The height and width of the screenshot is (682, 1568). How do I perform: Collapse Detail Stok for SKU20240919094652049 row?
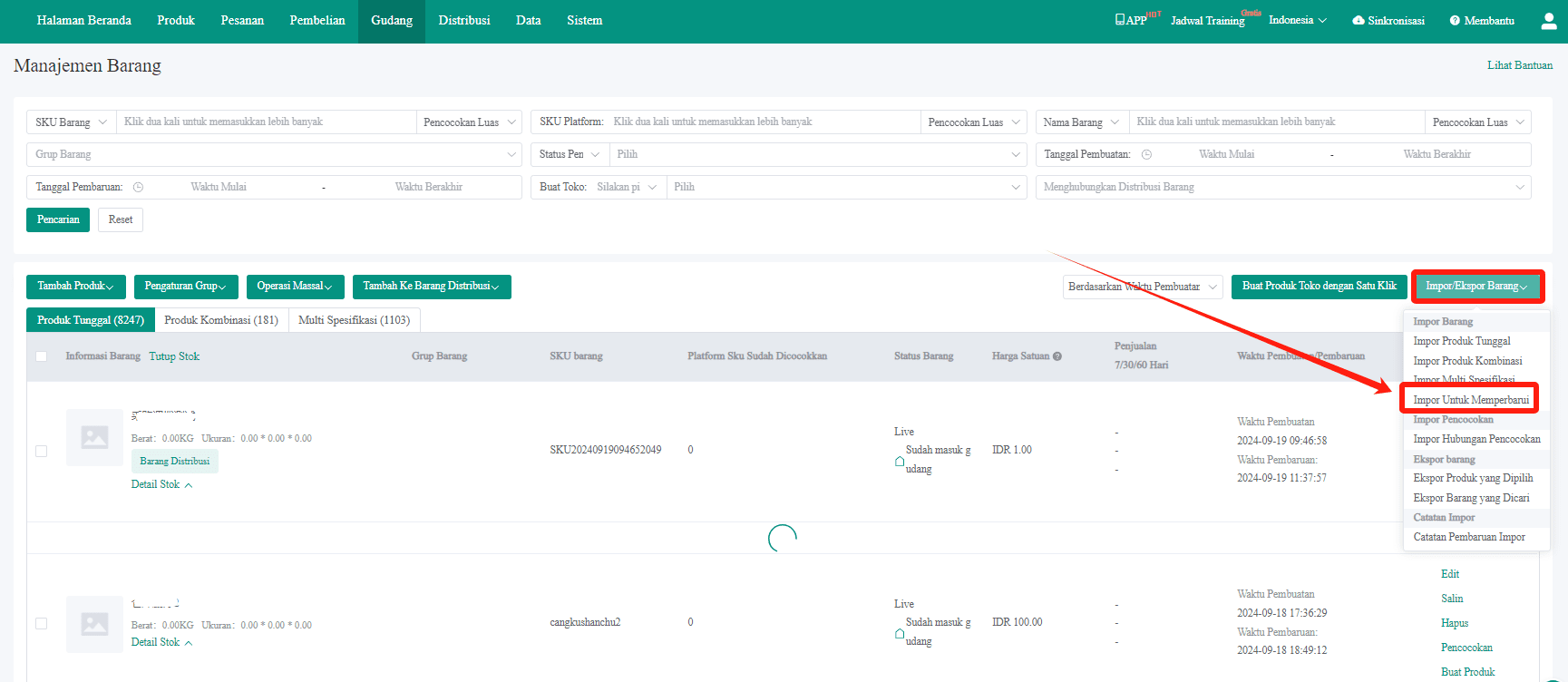(161, 484)
